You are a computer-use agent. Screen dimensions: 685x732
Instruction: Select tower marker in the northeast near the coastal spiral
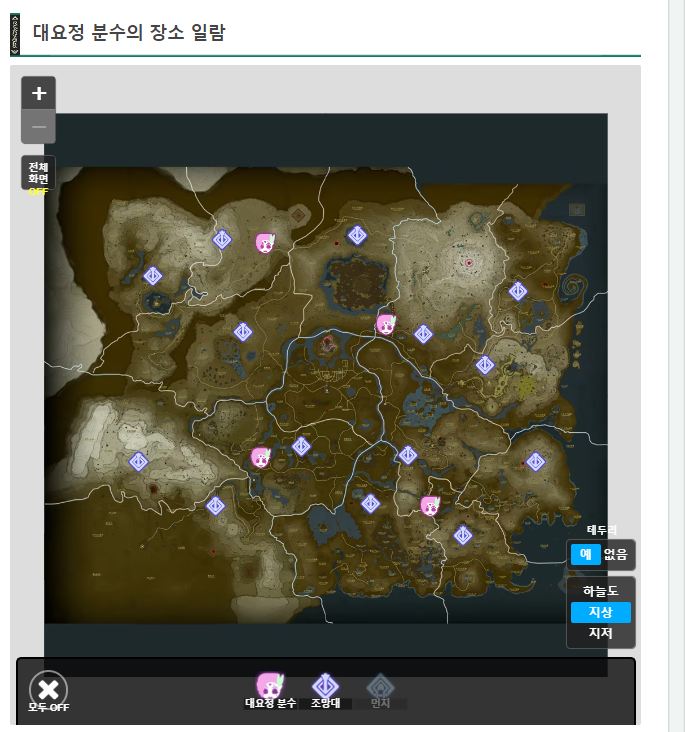[x=518, y=291]
